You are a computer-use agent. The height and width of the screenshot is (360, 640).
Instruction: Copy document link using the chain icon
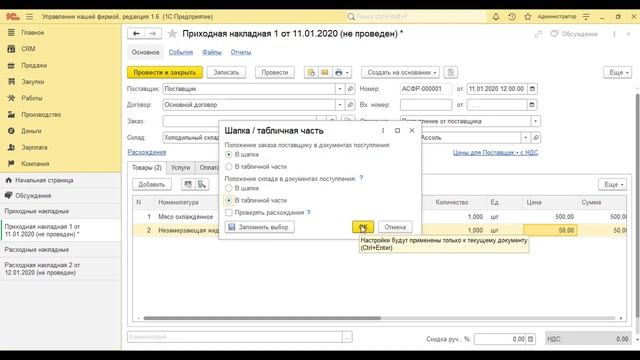538,34
